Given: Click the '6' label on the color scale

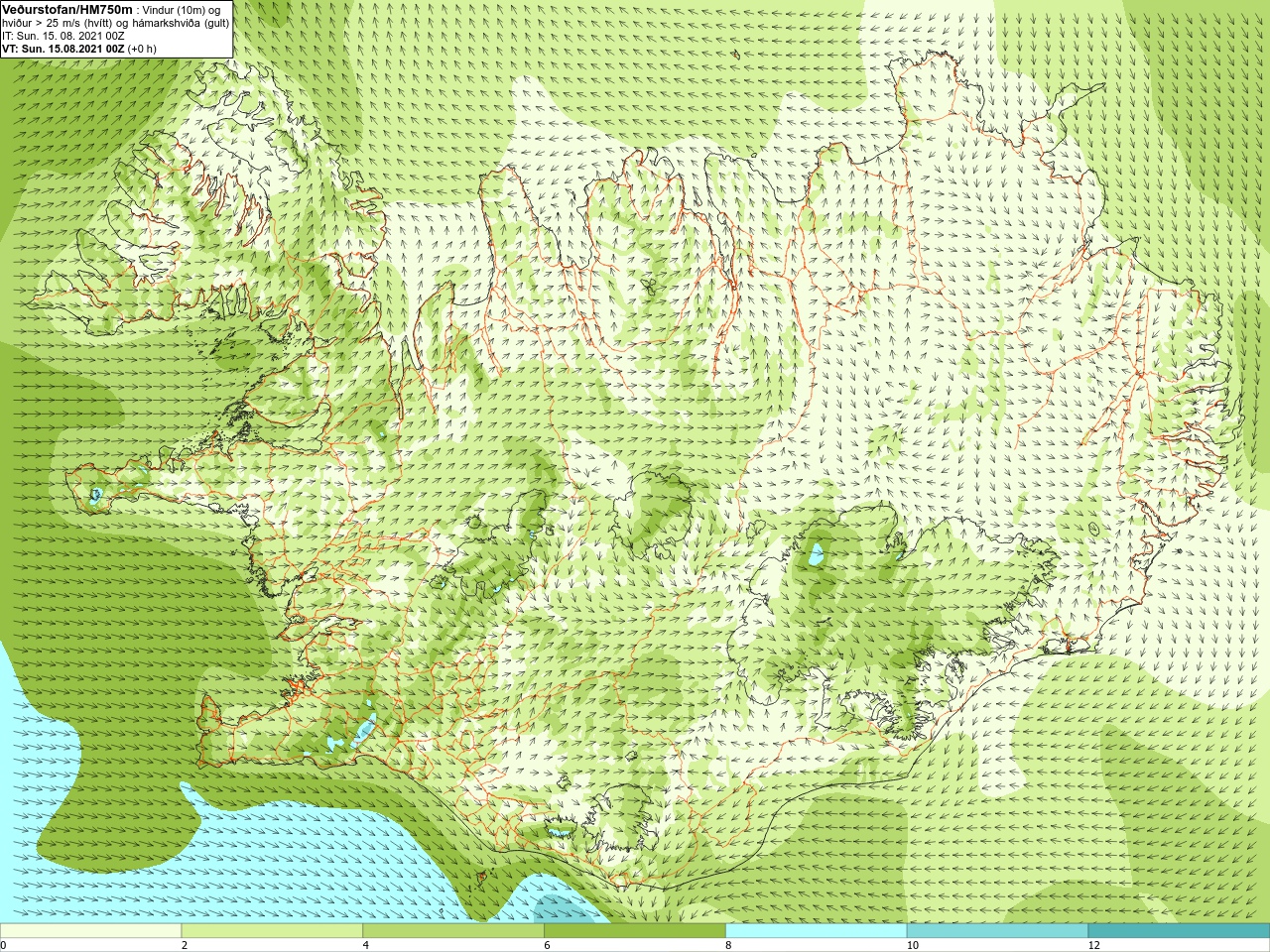Looking at the screenshot, I should tap(548, 945).
